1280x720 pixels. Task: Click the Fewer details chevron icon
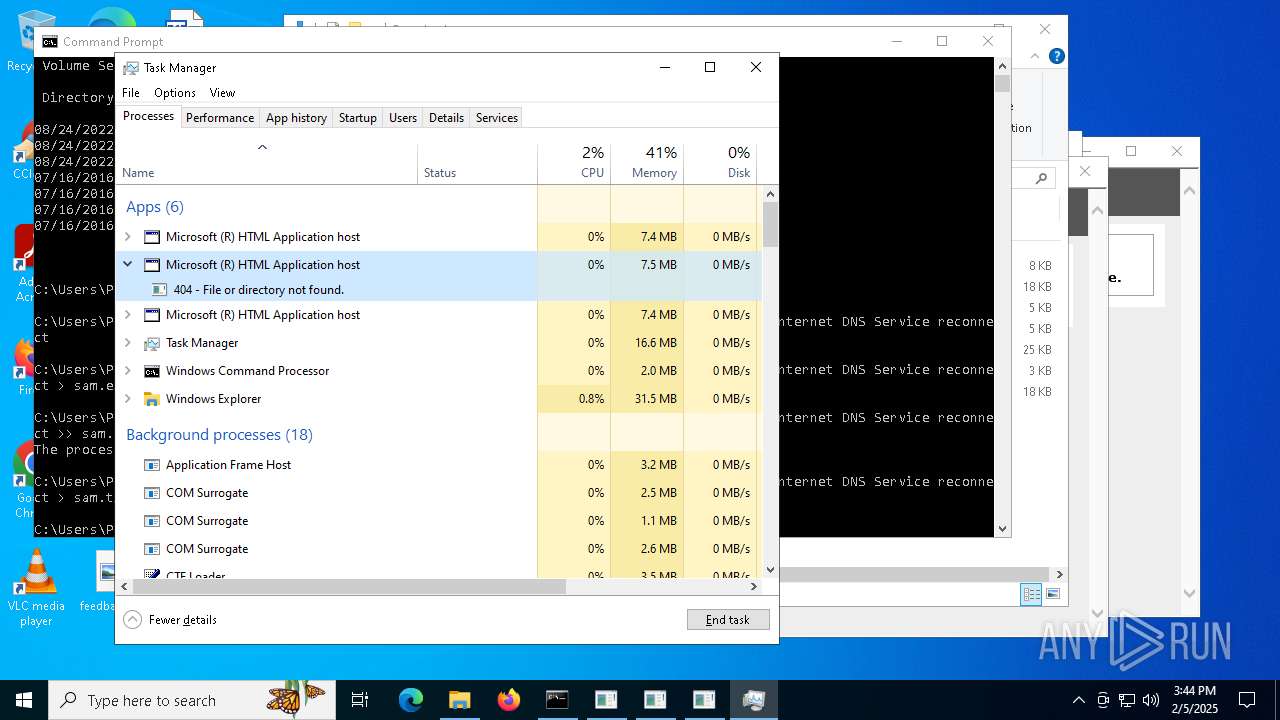pyautogui.click(x=132, y=620)
